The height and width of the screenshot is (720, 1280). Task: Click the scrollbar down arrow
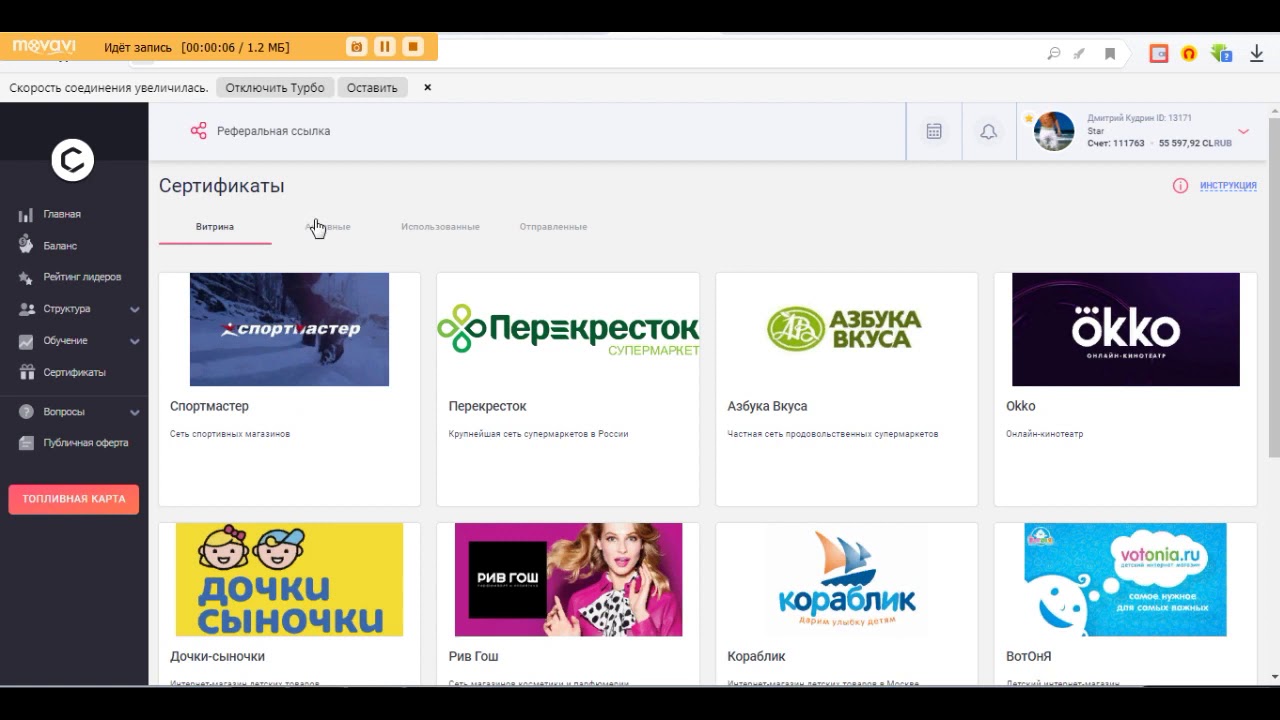(x=1273, y=677)
